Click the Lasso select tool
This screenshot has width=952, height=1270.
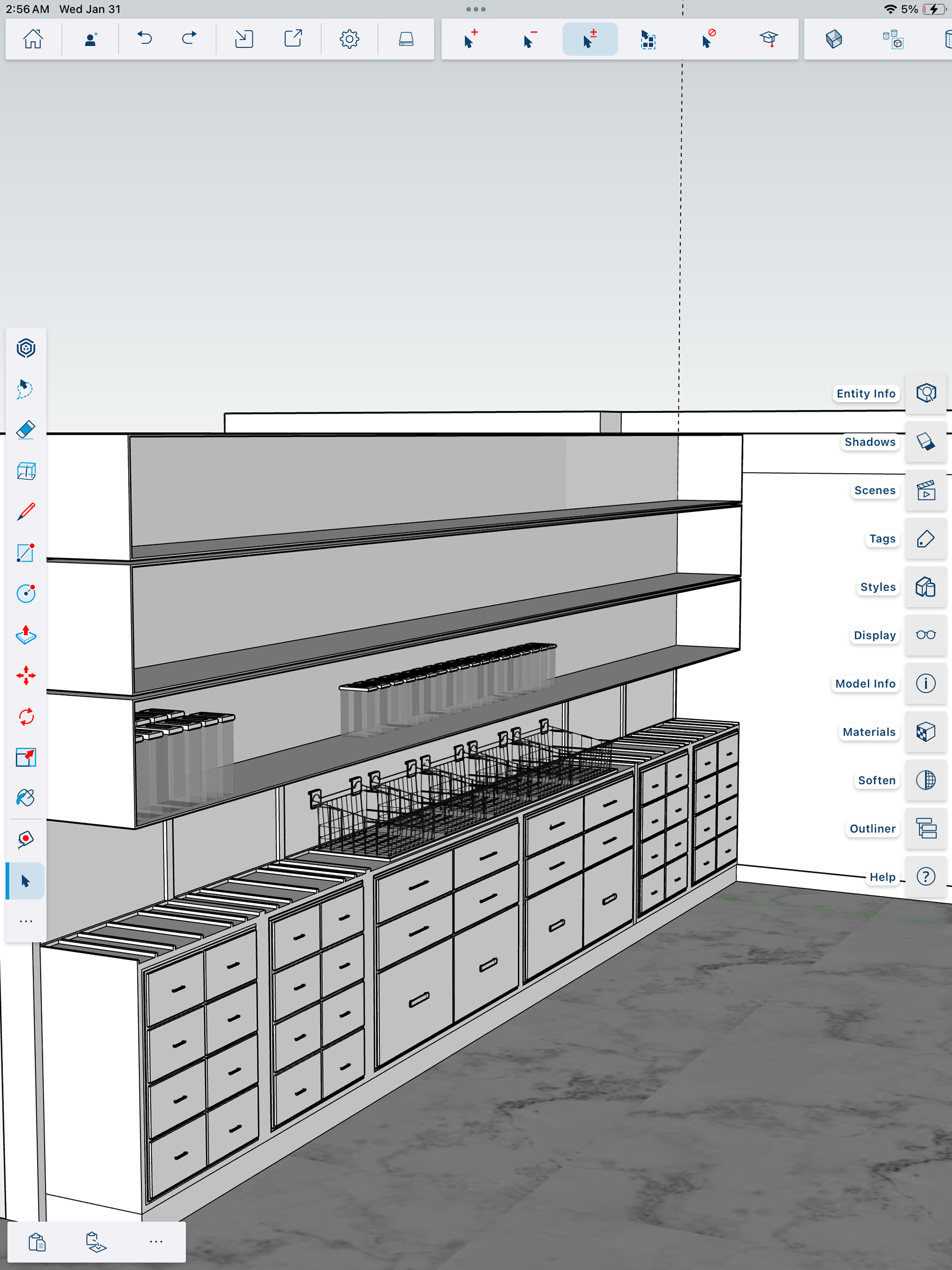(x=26, y=389)
